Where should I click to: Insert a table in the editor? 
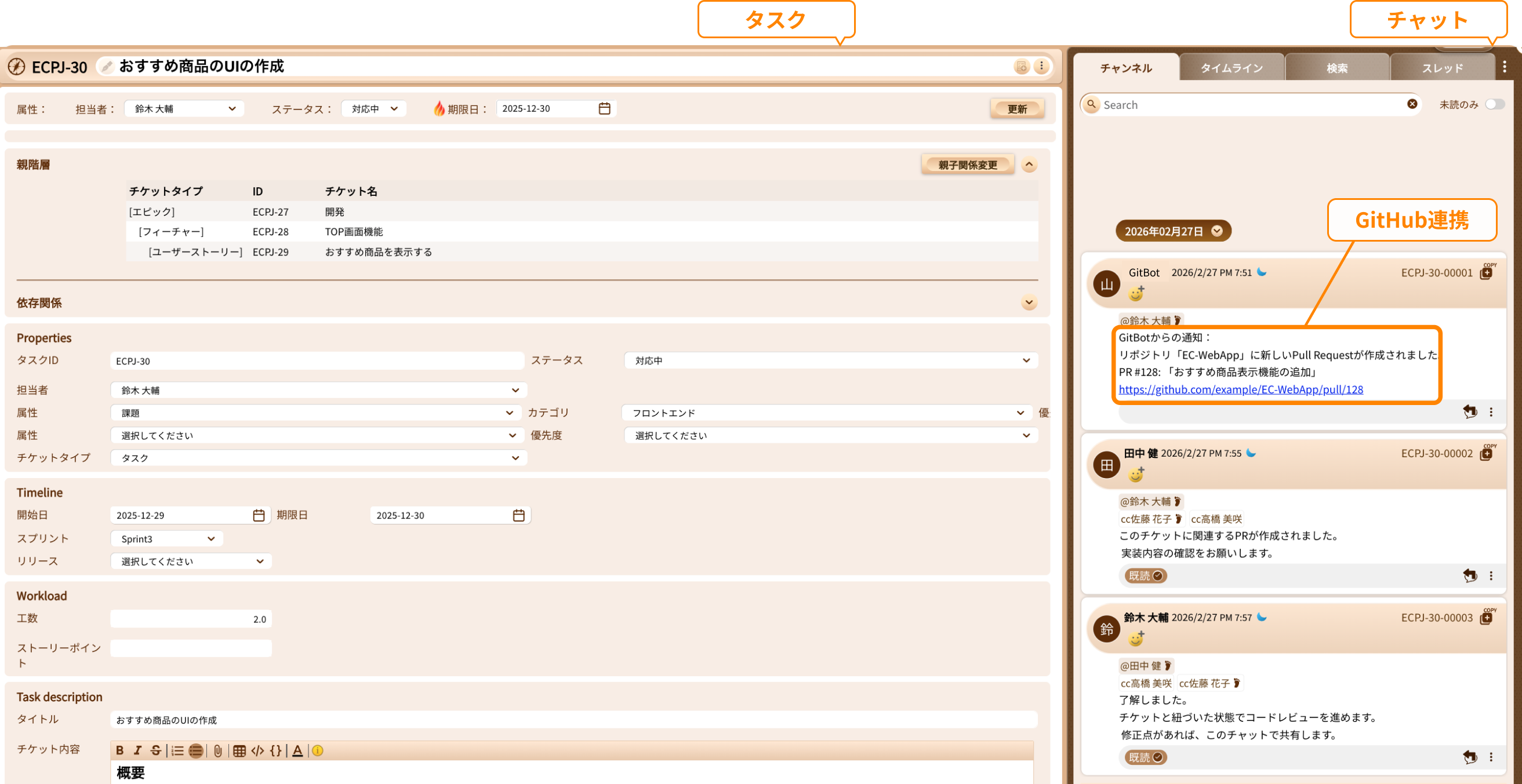point(239,750)
